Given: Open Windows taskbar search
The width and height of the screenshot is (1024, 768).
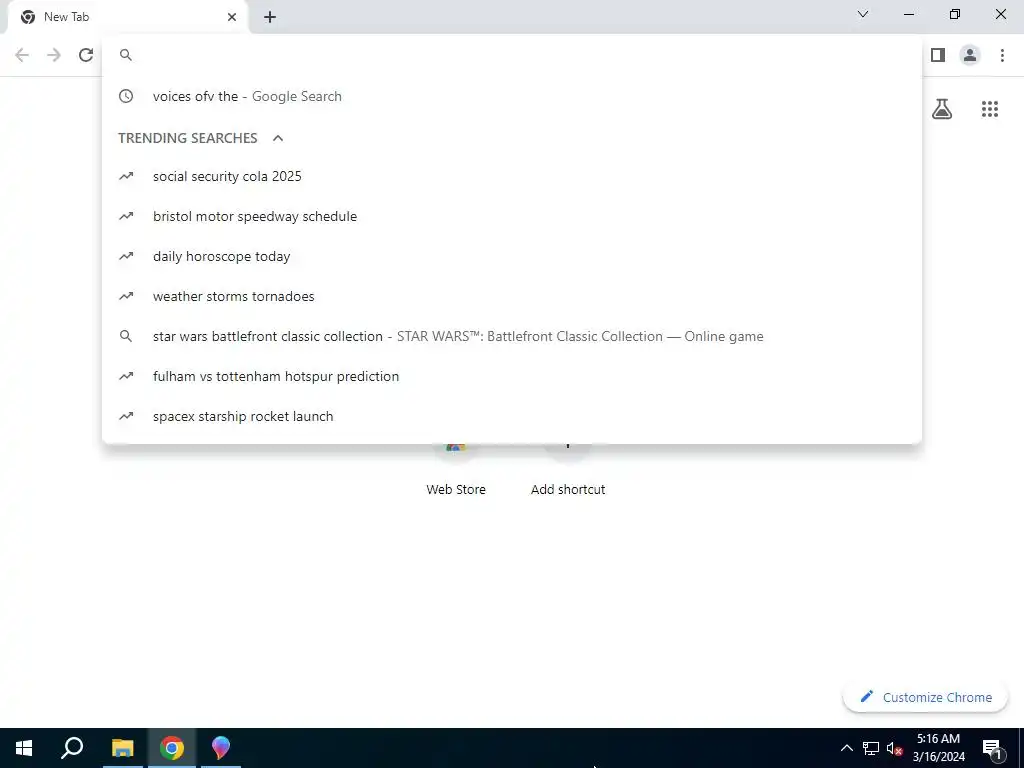Looking at the screenshot, I should click(72, 748).
